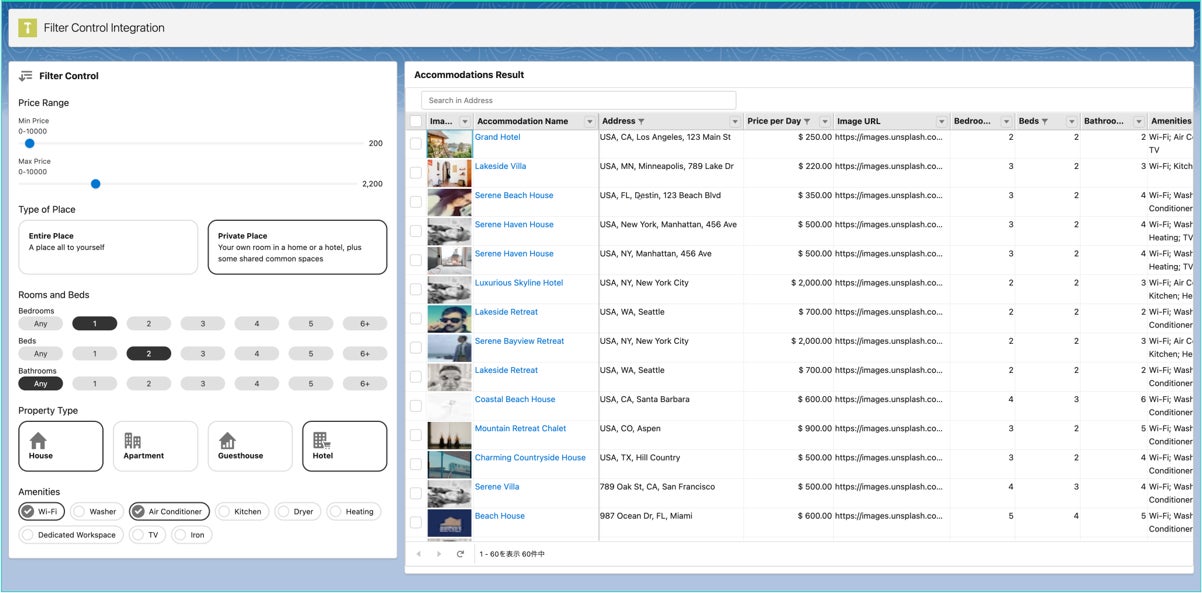This screenshot has height=593, width=1202.
Task: Click the Search in Address field
Action: tap(578, 100)
